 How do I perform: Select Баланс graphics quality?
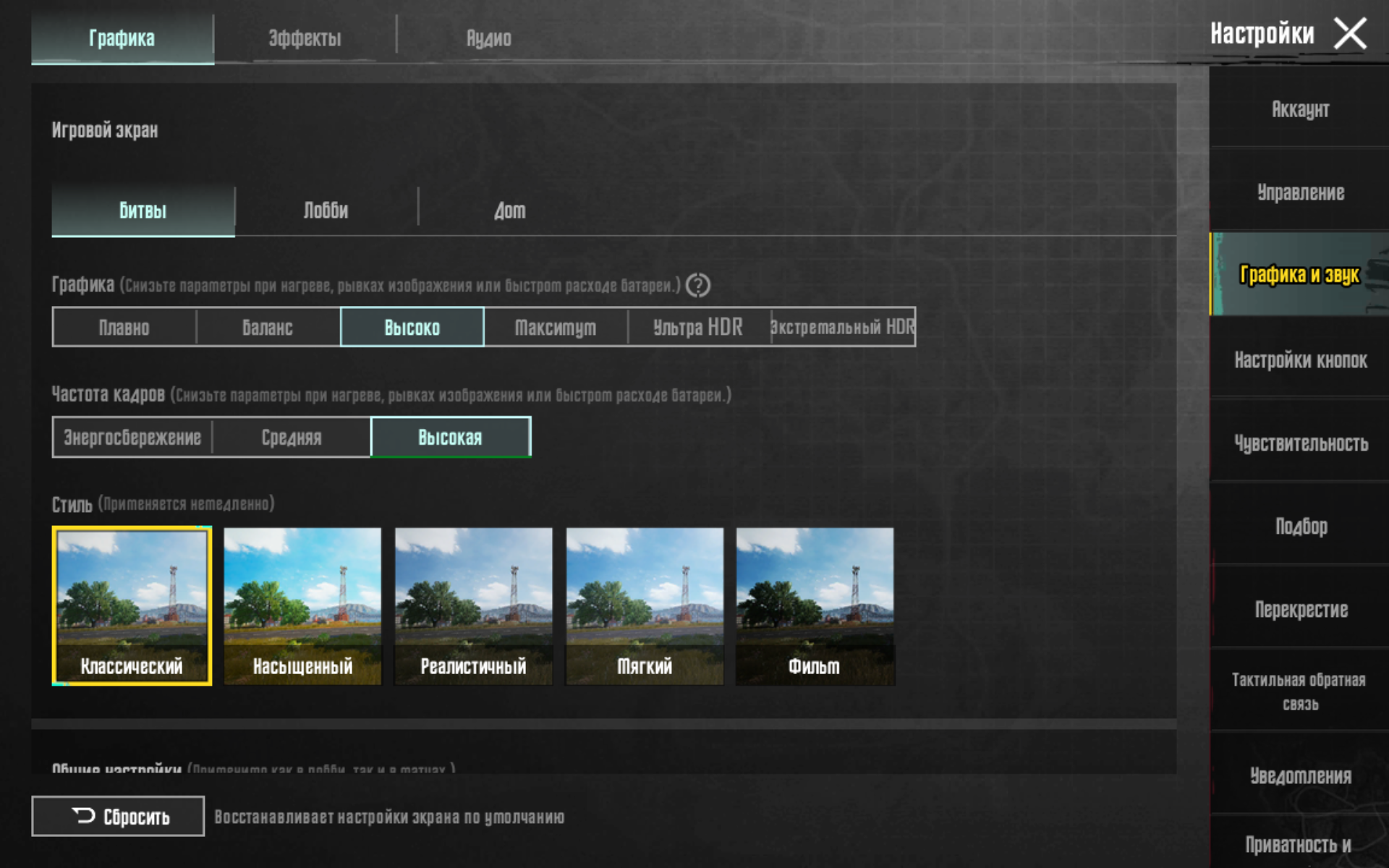[x=268, y=328]
